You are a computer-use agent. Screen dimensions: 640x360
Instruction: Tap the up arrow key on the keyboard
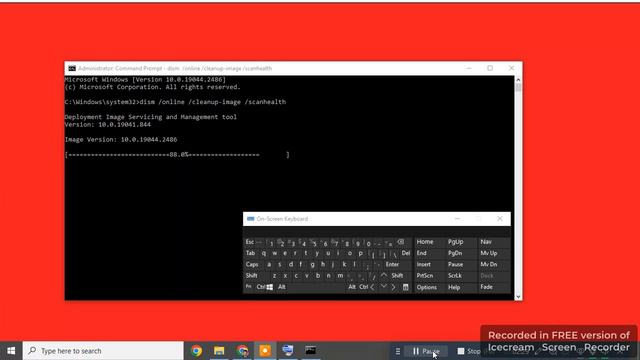pos(384,276)
